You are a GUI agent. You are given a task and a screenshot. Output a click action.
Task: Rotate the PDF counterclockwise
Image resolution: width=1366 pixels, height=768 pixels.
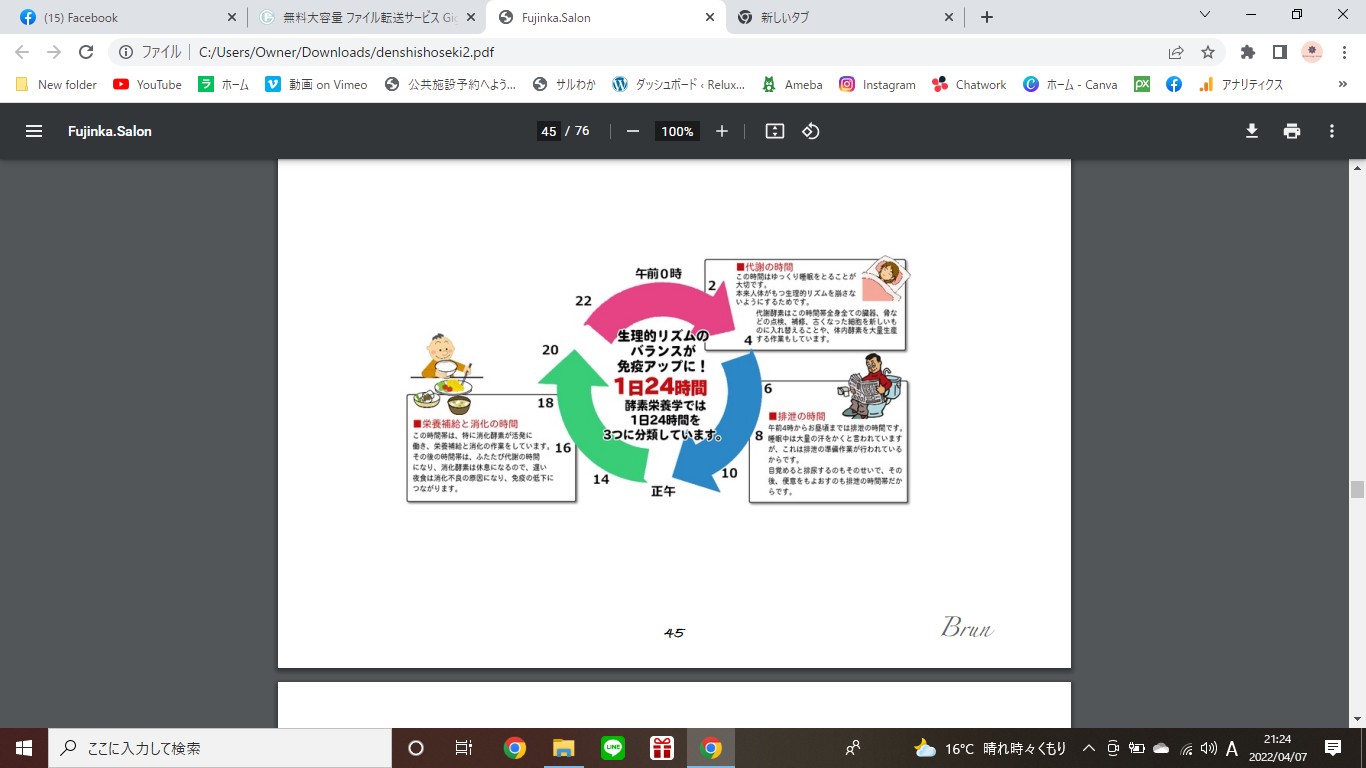[x=811, y=131]
